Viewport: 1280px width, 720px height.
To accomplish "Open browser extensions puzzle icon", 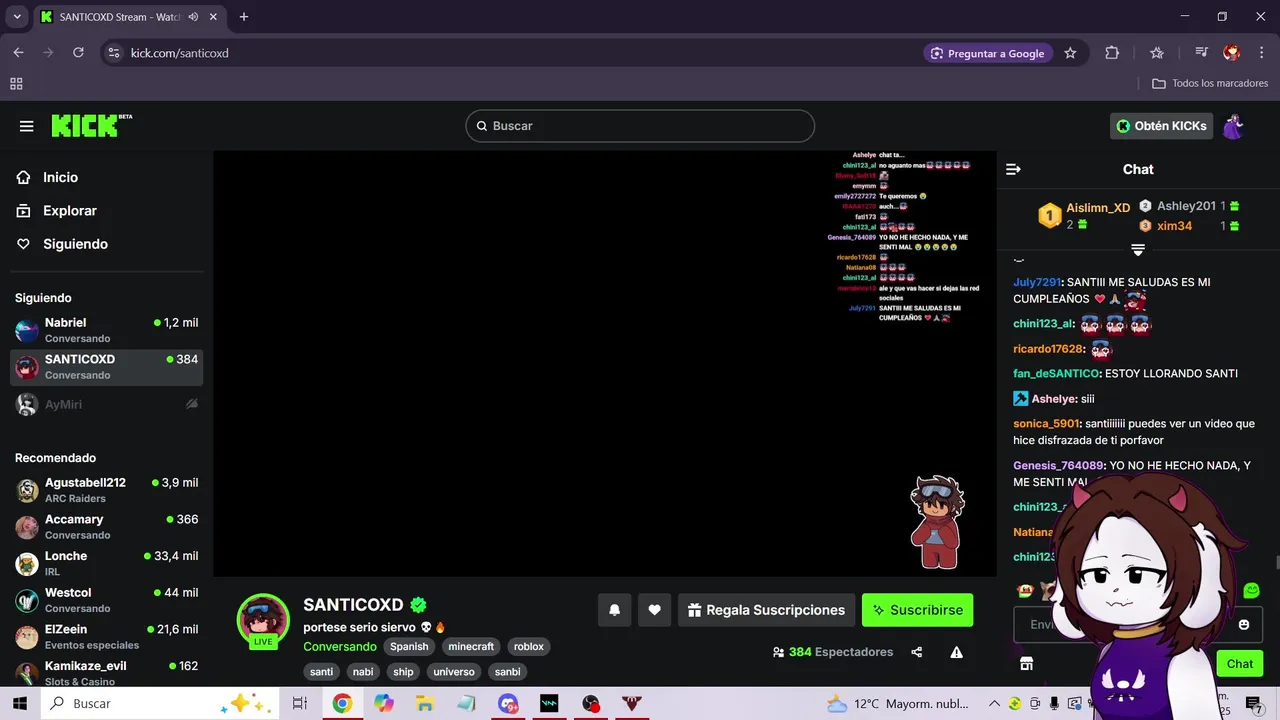I will pyautogui.click(x=1112, y=53).
